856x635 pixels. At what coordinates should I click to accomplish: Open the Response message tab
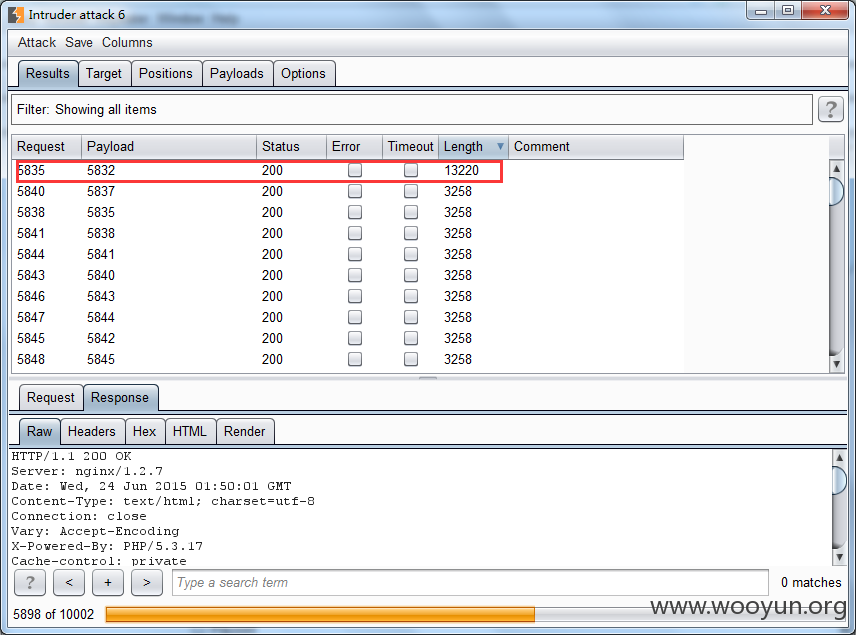click(120, 397)
